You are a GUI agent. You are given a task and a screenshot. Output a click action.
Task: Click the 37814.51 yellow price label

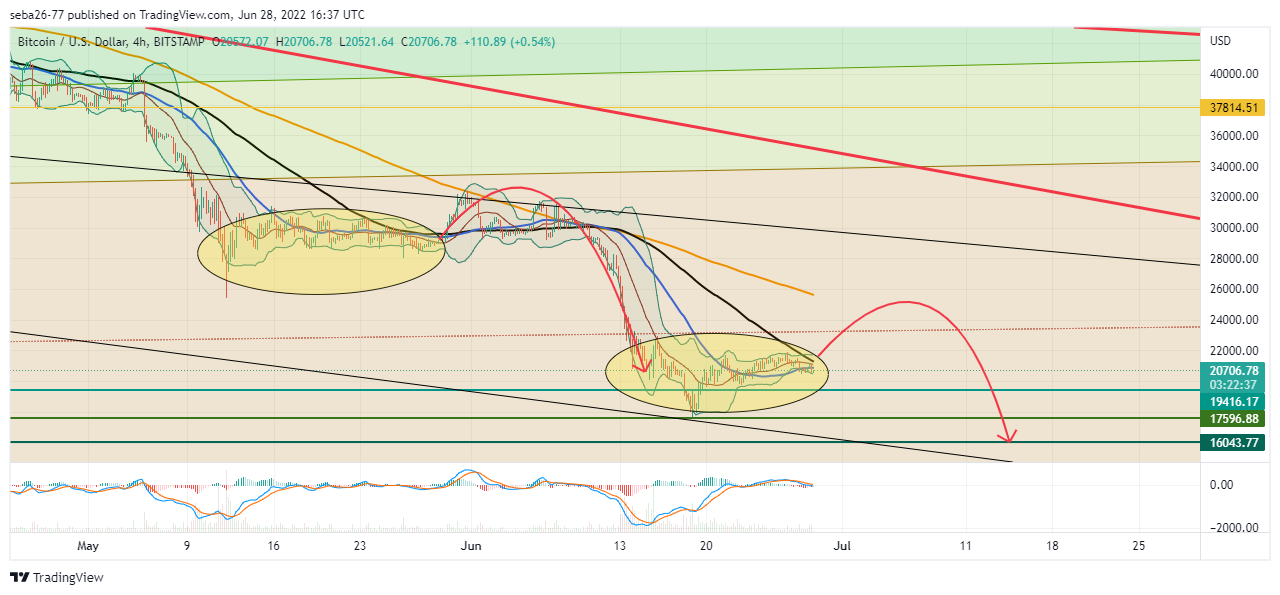click(1234, 108)
